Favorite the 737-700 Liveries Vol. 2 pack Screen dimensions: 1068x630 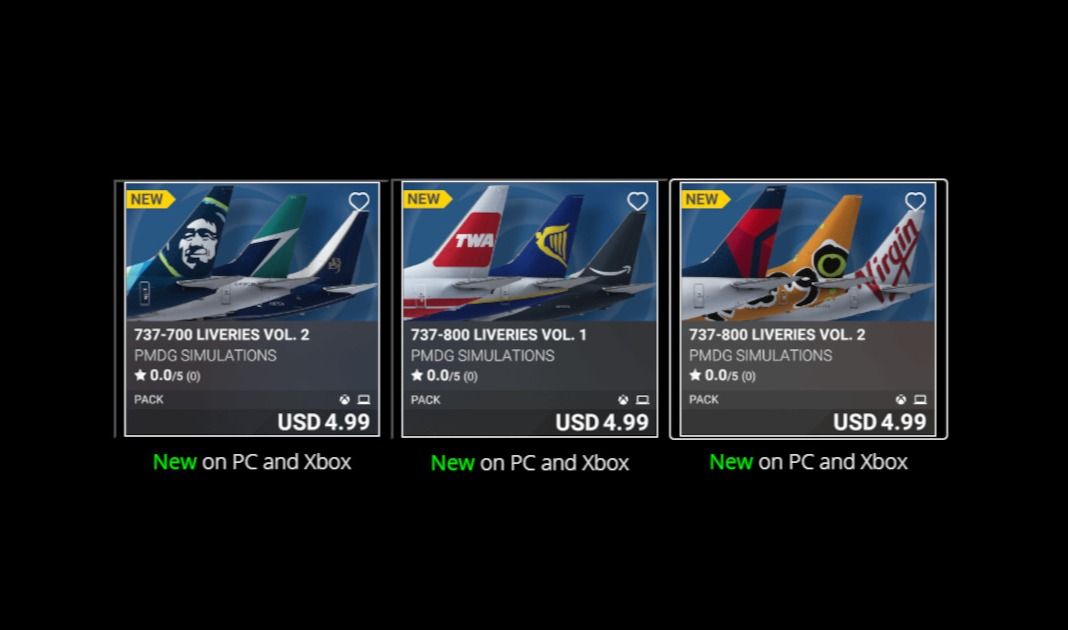pyautogui.click(x=359, y=202)
